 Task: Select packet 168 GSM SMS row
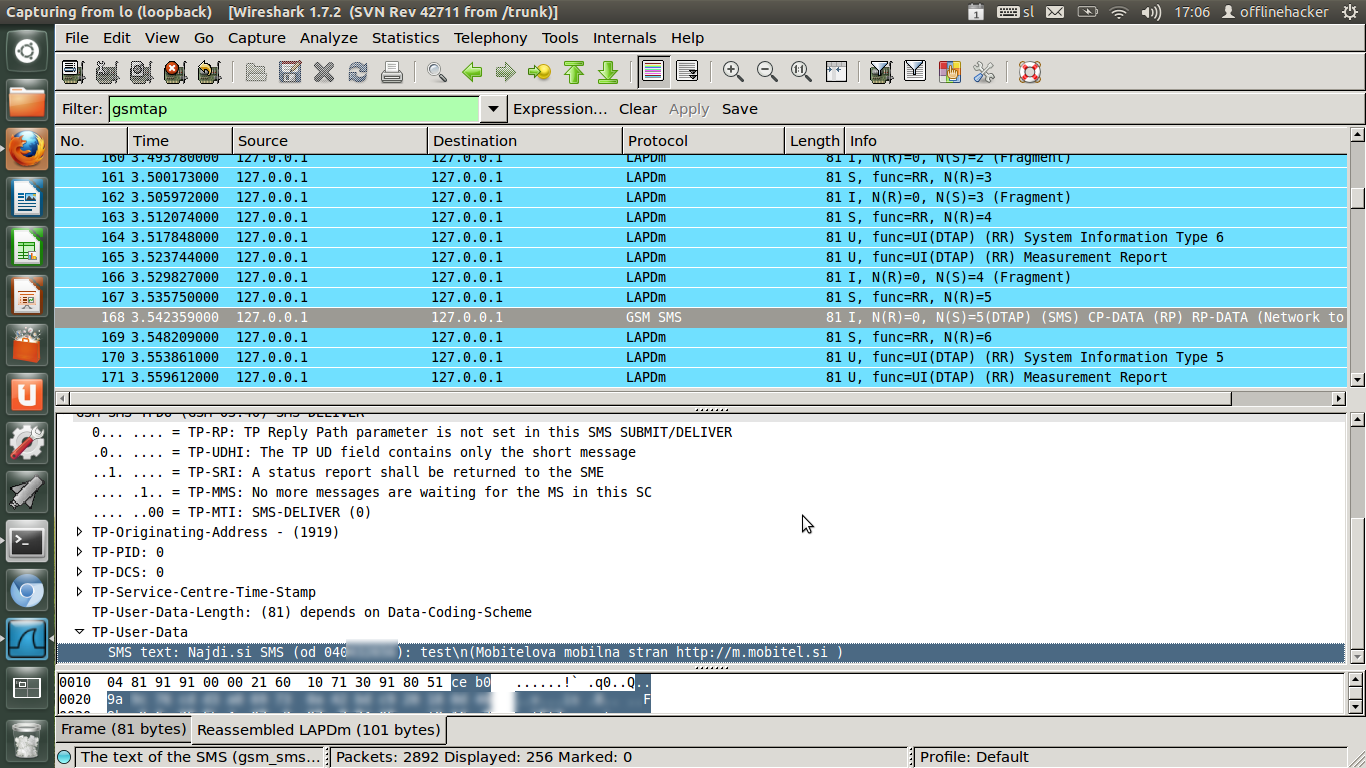(701, 317)
